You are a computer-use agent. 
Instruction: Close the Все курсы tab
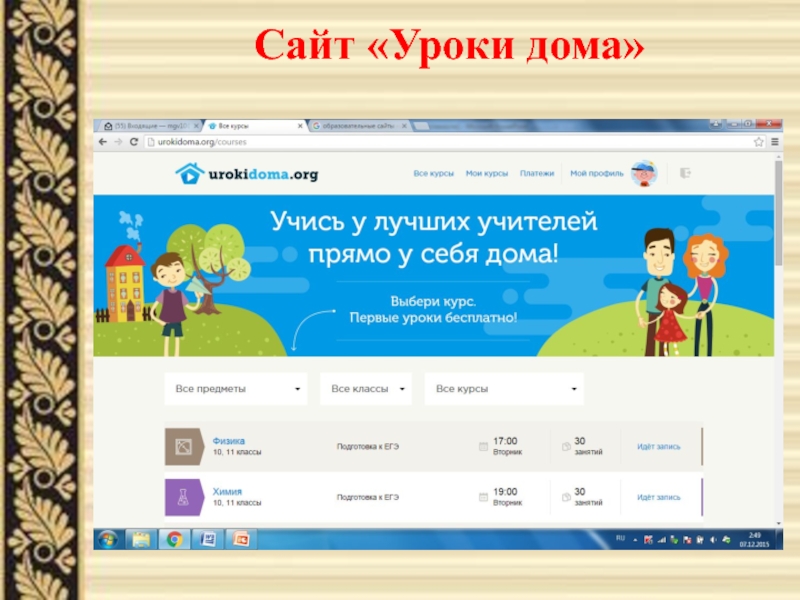point(300,126)
